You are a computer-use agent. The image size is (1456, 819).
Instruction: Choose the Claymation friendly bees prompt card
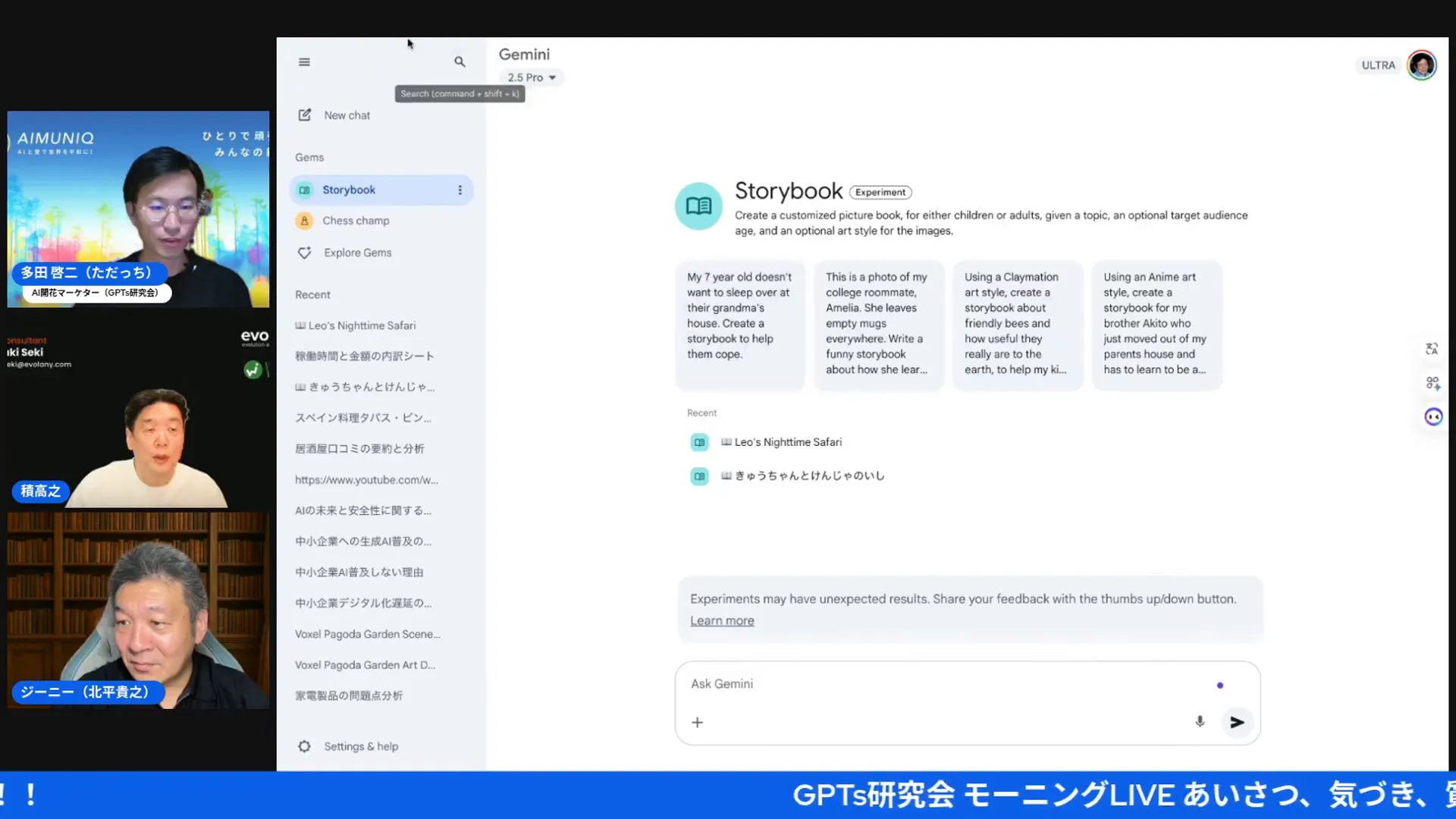tap(1017, 325)
